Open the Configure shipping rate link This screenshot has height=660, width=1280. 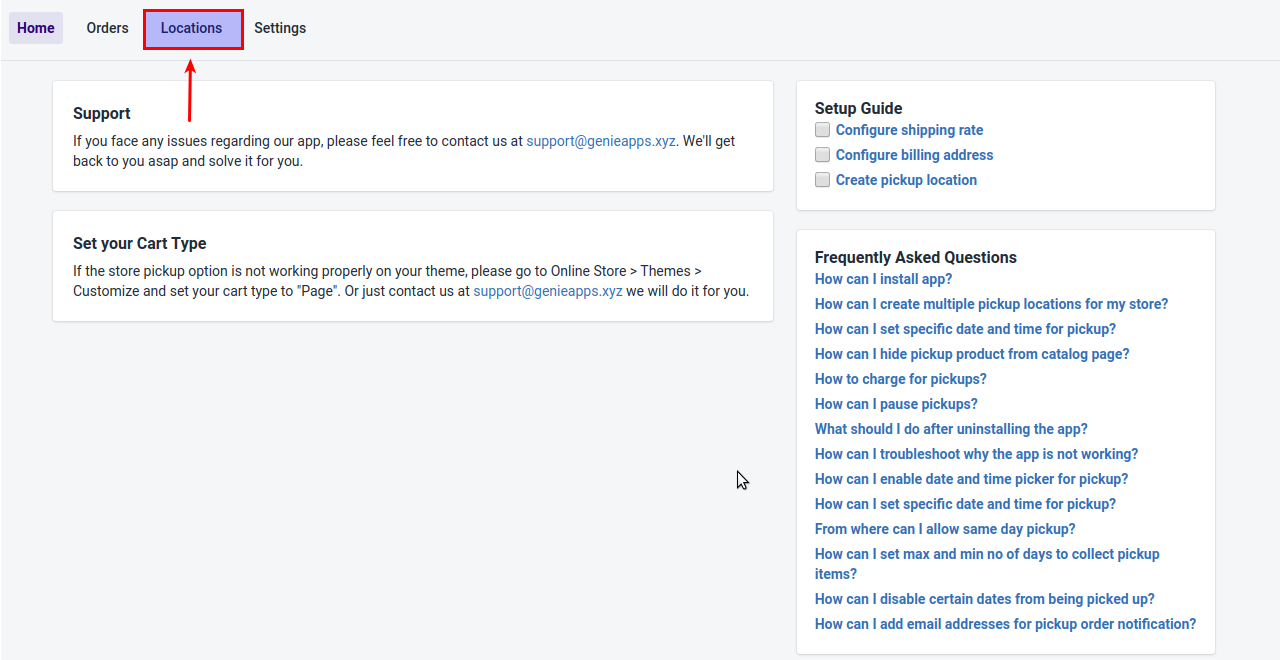(909, 130)
